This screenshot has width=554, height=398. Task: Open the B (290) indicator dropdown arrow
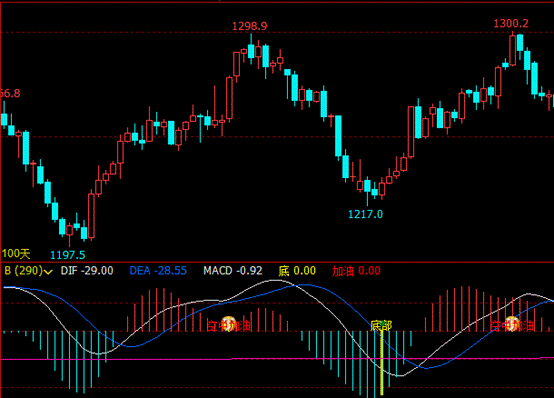pos(48,272)
